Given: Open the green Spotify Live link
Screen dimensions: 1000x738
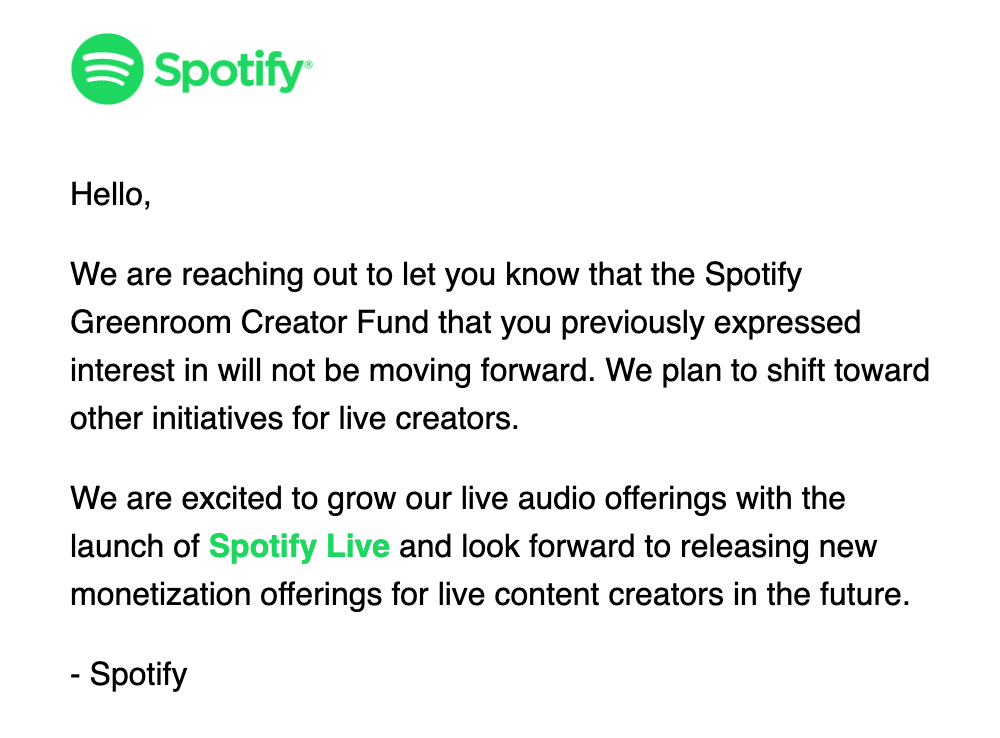Looking at the screenshot, I should click(299, 547).
